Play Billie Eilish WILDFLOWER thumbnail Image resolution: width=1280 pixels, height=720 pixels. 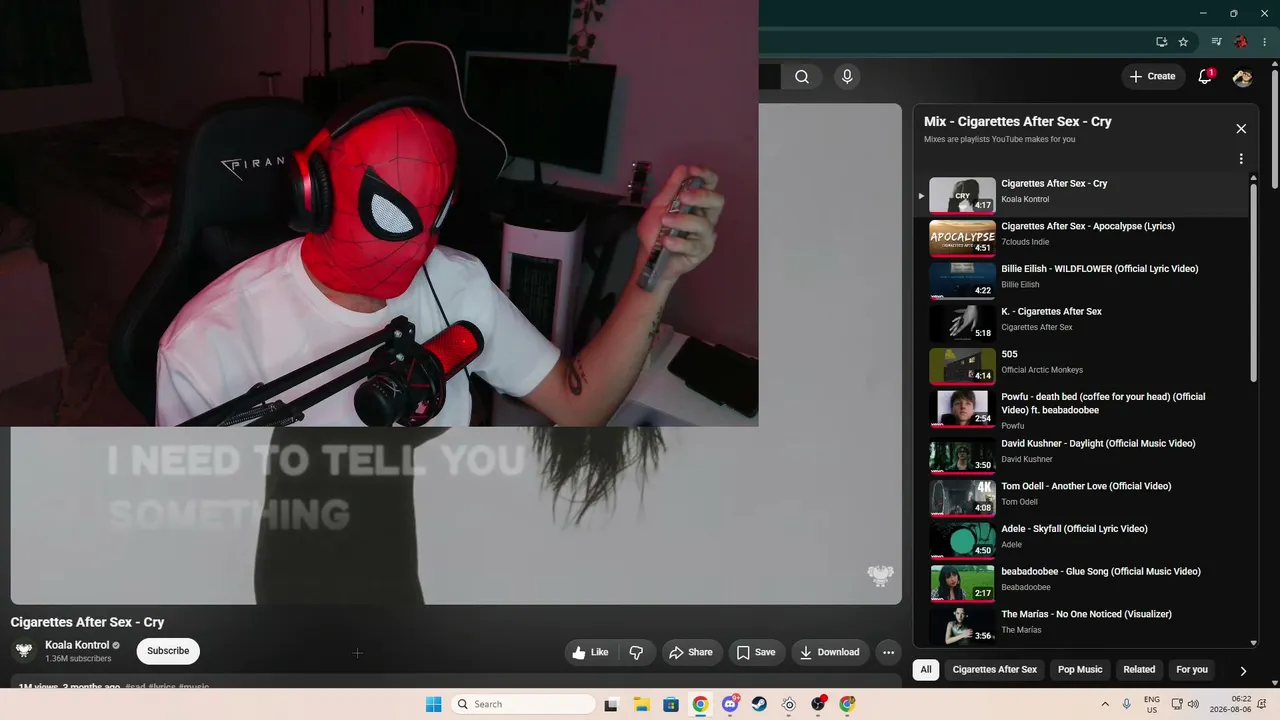(962, 281)
